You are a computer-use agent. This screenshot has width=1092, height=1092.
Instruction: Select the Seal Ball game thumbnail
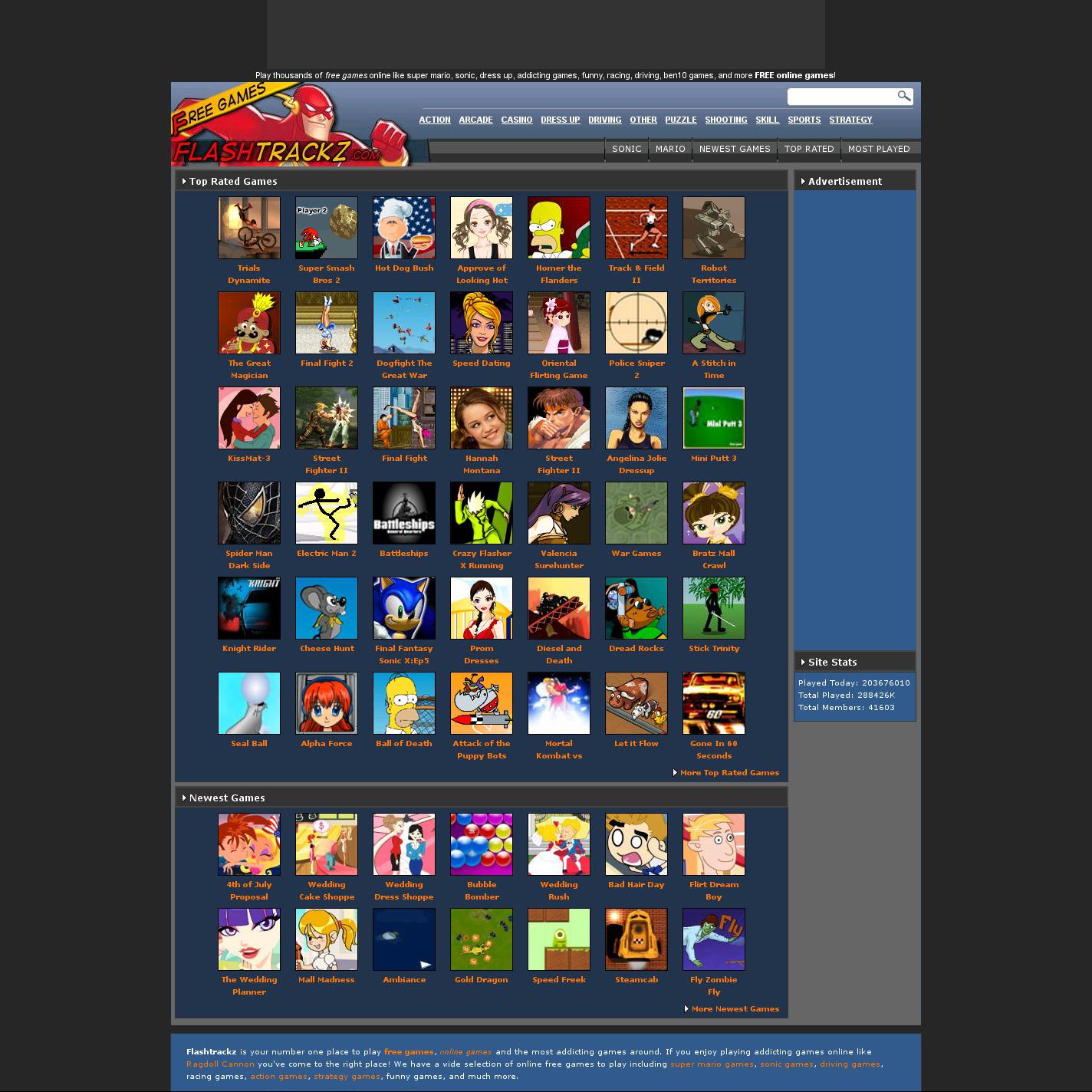click(x=249, y=703)
